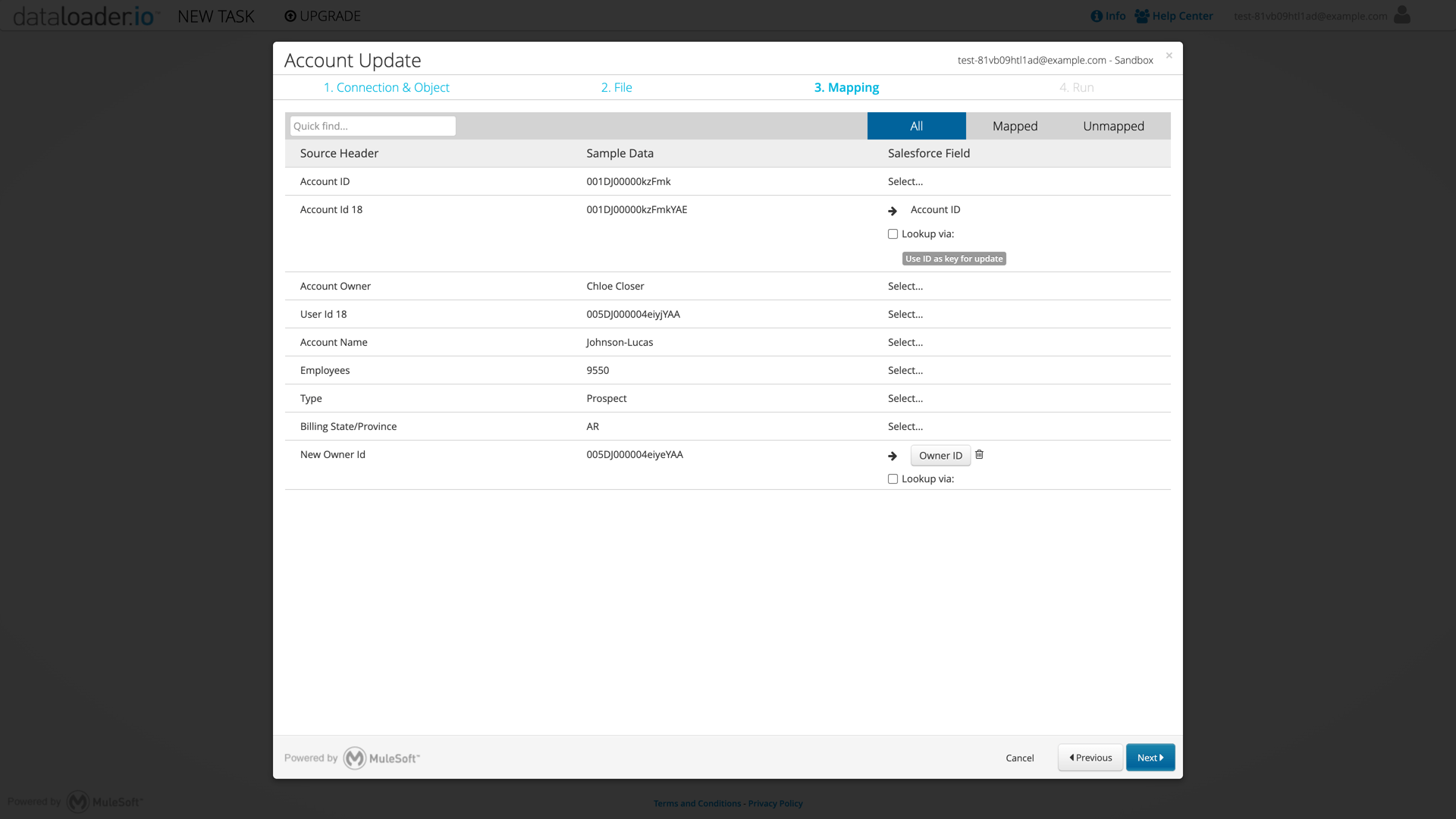
Task: Open the Select dropdown for Account Owner
Action: 905,286
